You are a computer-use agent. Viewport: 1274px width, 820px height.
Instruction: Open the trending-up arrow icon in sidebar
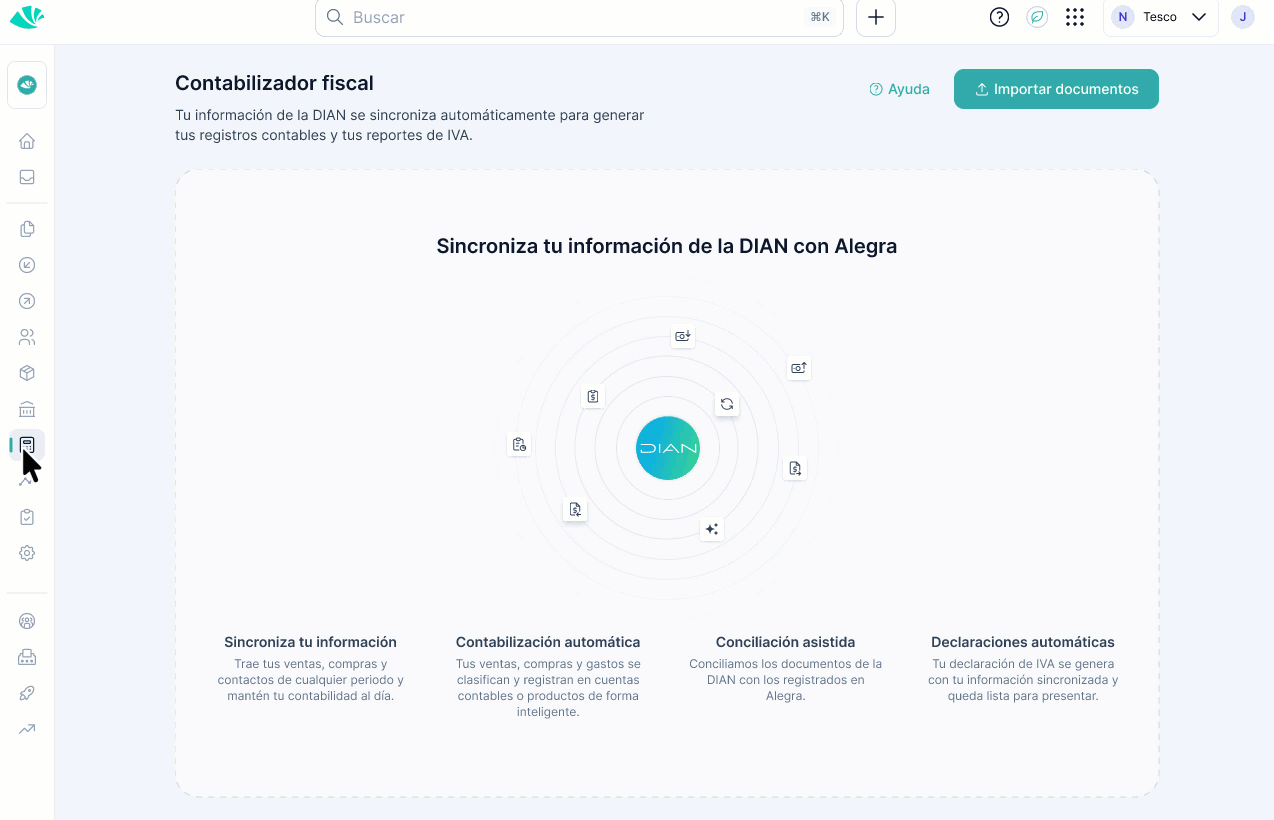(x=27, y=729)
